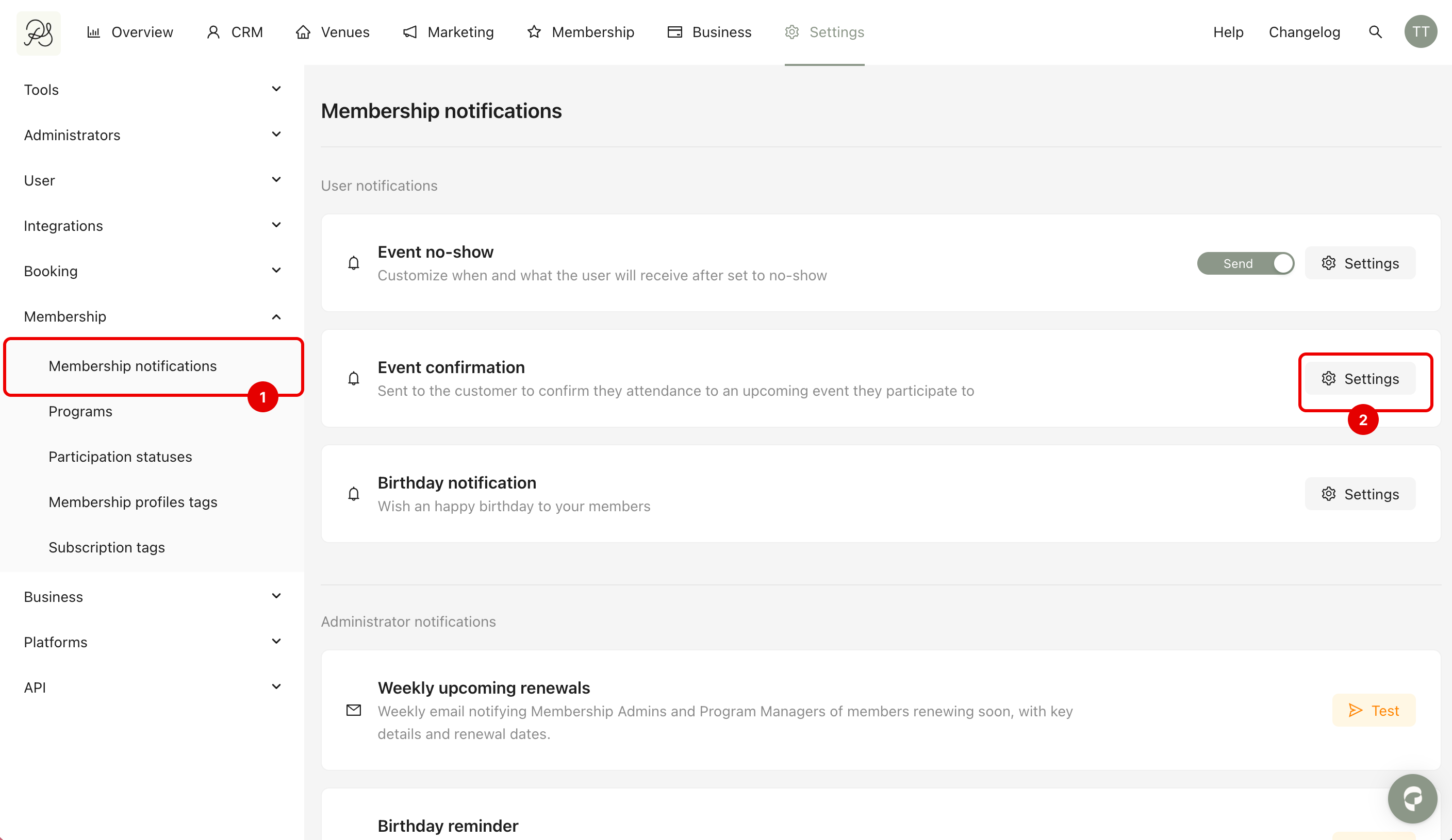The height and width of the screenshot is (840, 1452).
Task: Select Participation statuses in sidebar
Action: pyautogui.click(x=120, y=456)
